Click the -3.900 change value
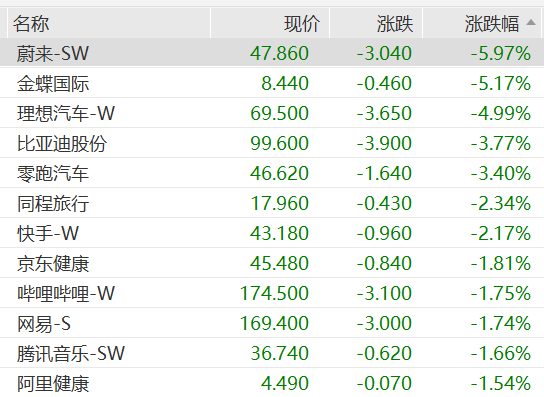 [384, 143]
